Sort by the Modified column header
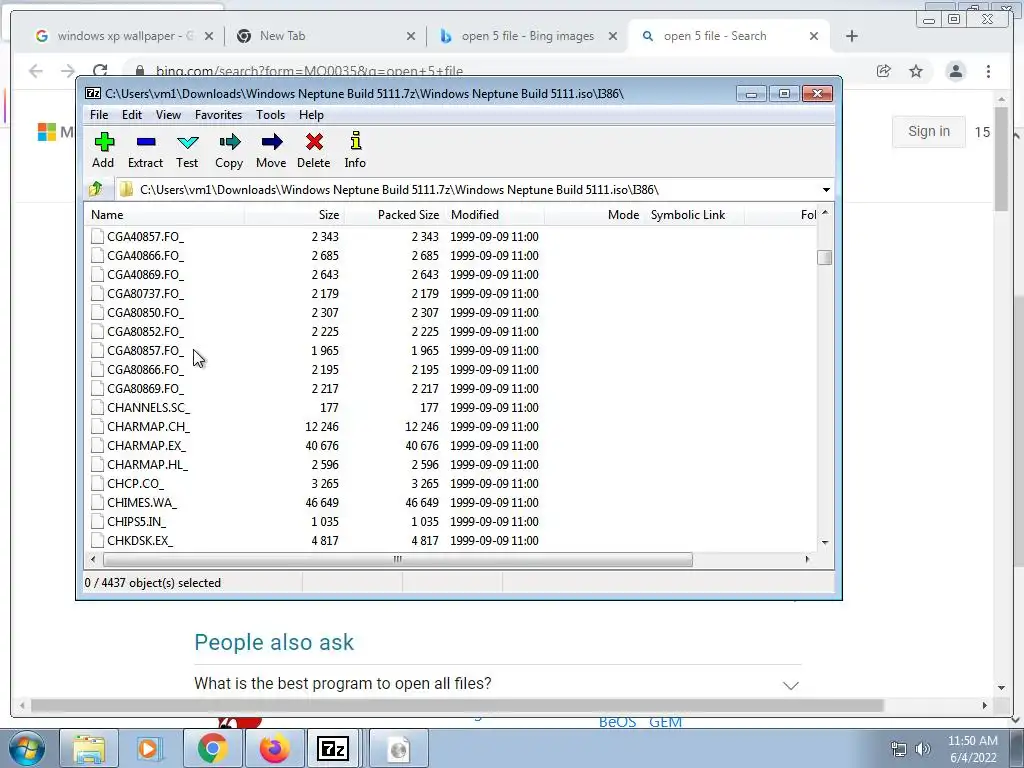The height and width of the screenshot is (768, 1024). [x=494, y=215]
